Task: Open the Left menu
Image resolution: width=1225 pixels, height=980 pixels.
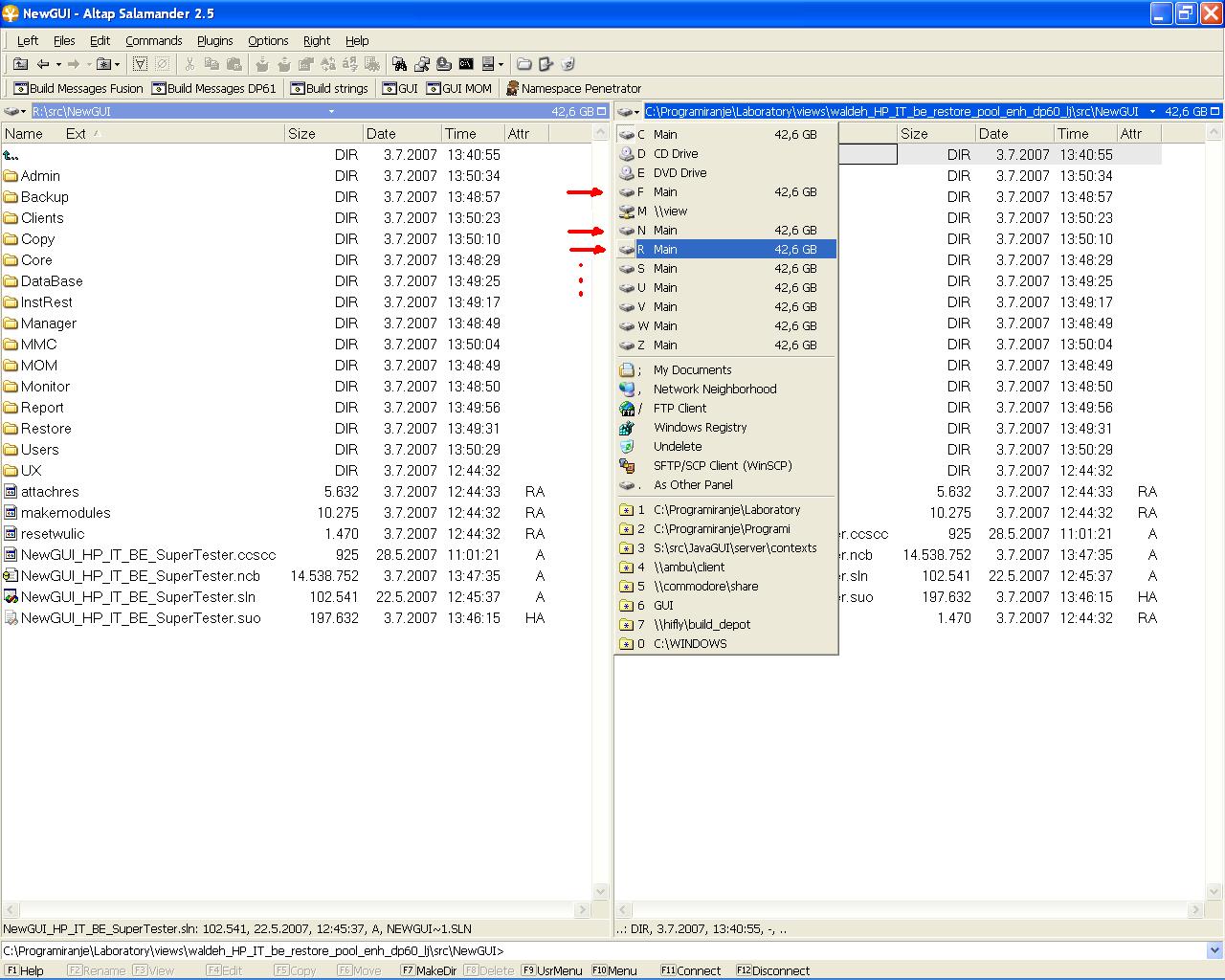Action: click(x=28, y=40)
